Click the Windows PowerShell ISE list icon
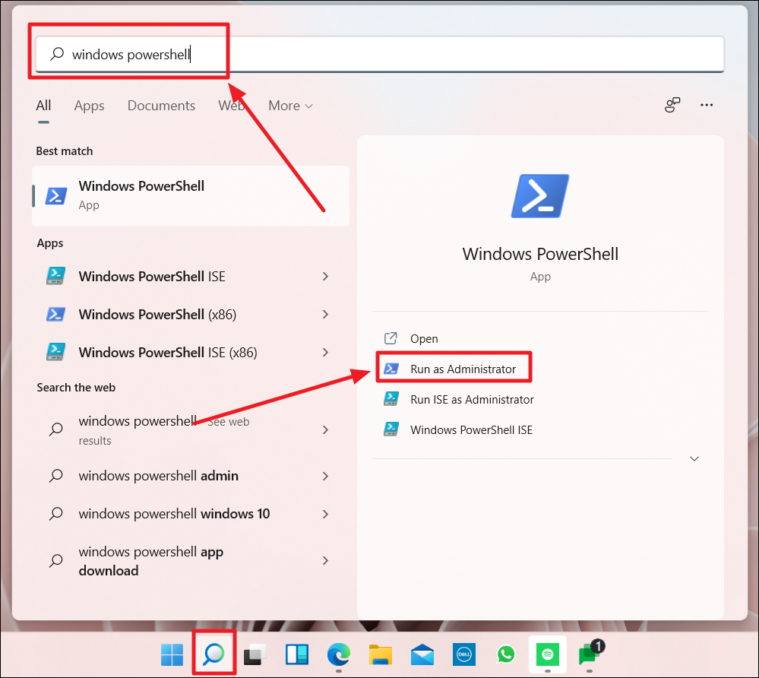The width and height of the screenshot is (759, 678). coord(55,276)
